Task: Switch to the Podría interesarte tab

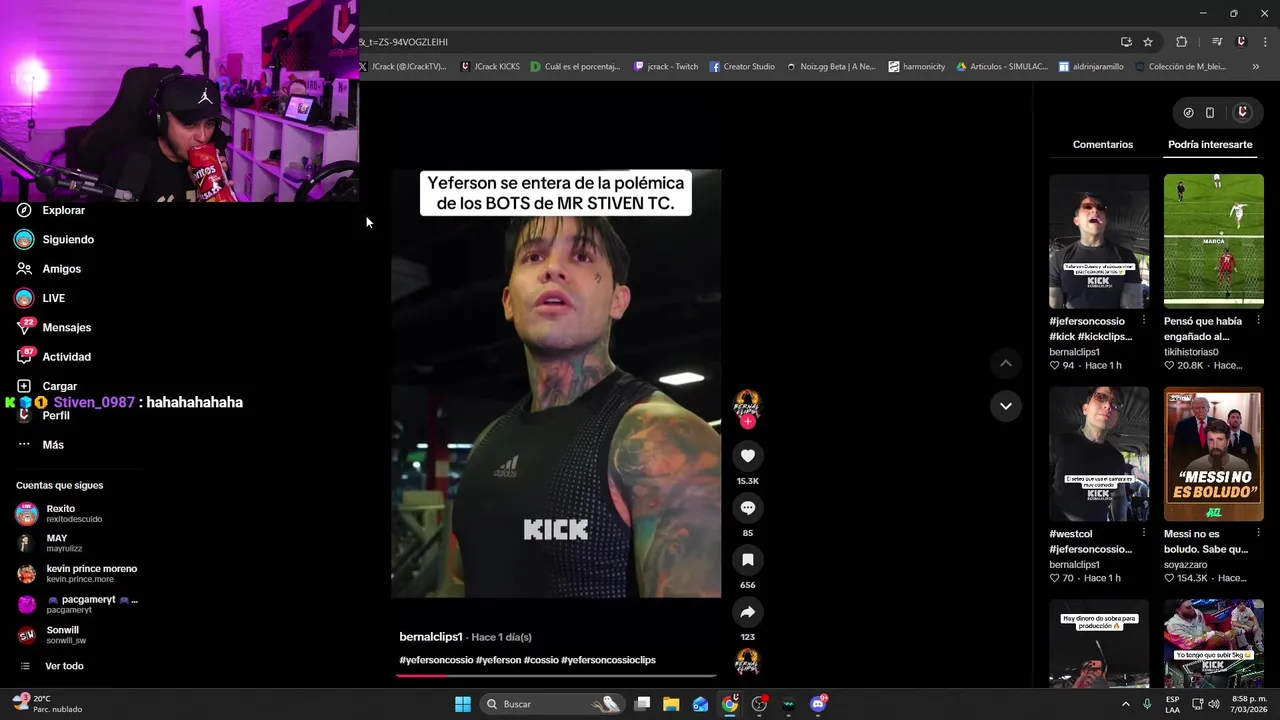Action: coord(1210,145)
